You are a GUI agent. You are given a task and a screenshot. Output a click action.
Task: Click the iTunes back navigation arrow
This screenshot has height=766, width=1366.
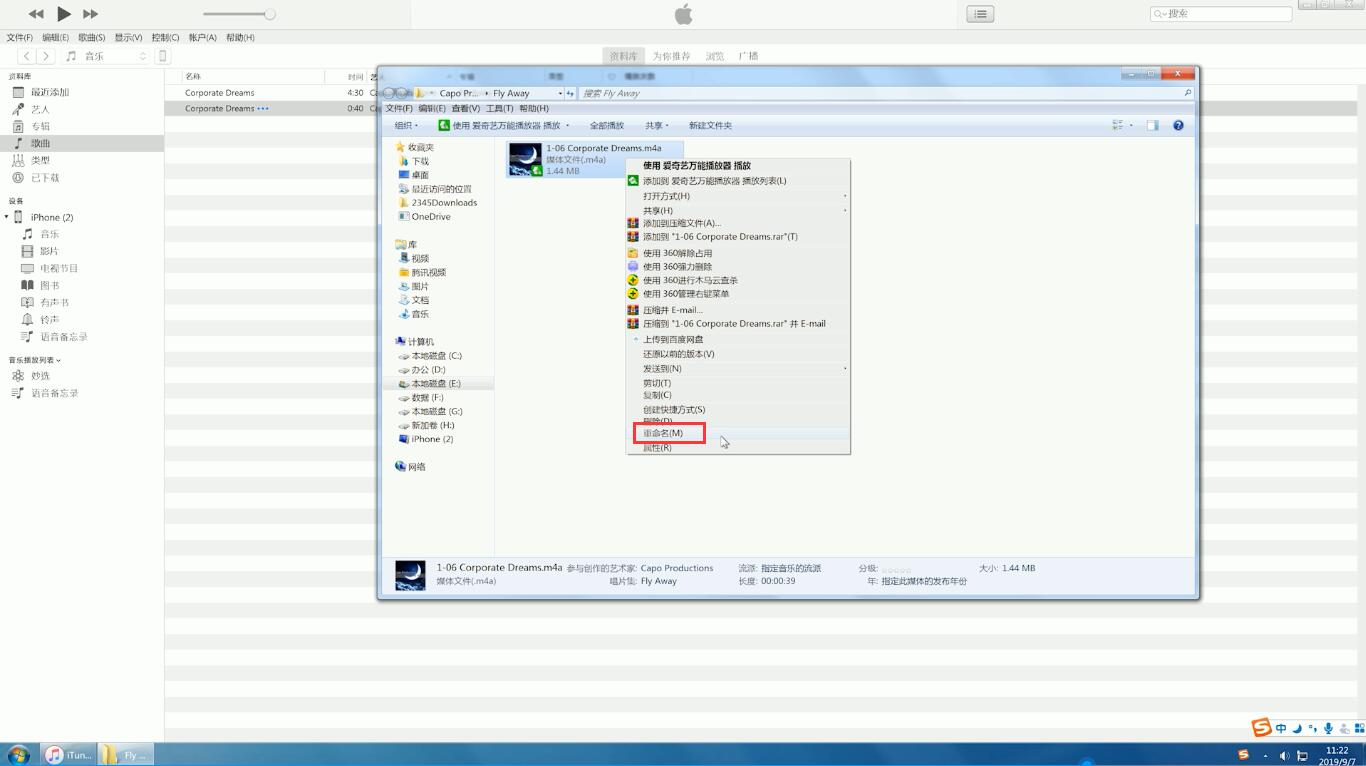(27, 56)
